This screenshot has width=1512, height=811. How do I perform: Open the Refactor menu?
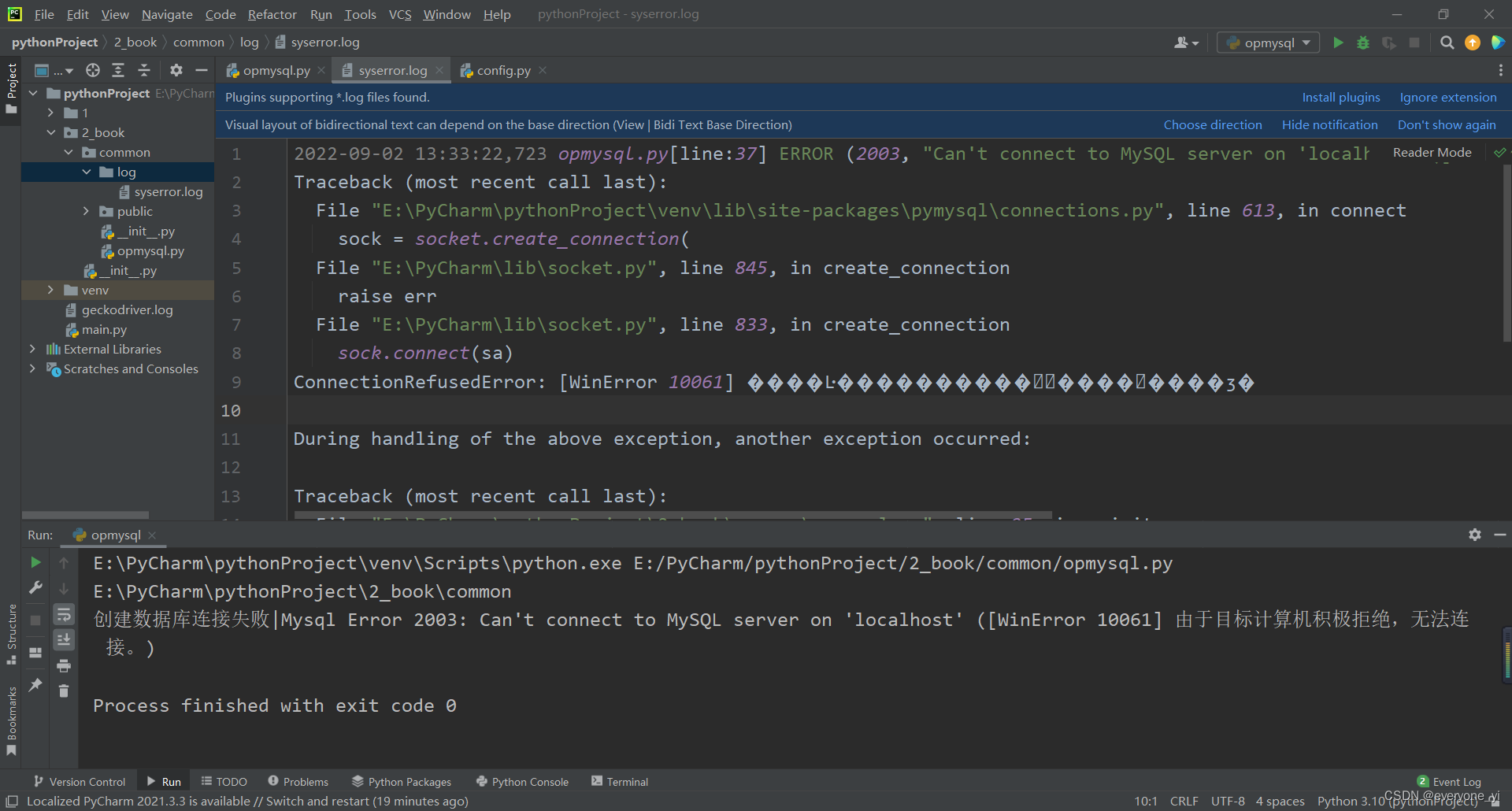[272, 14]
